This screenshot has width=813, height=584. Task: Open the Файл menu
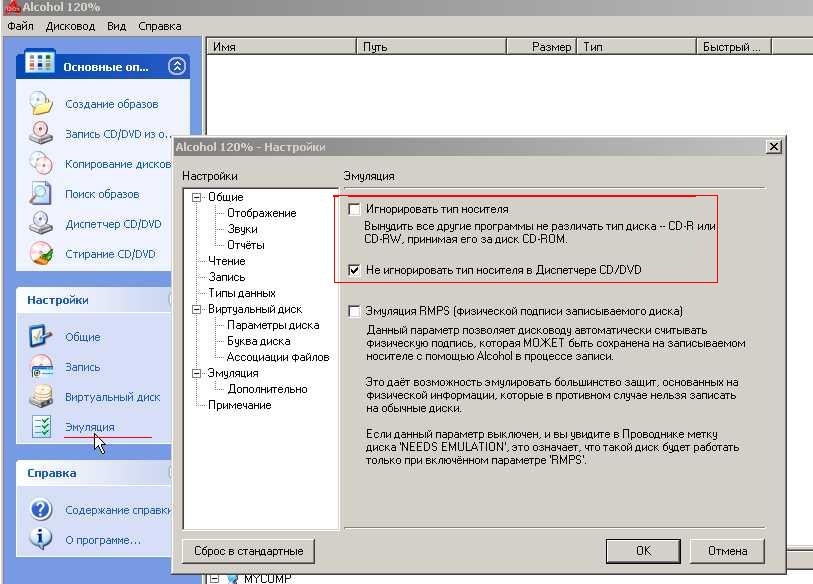click(20, 26)
